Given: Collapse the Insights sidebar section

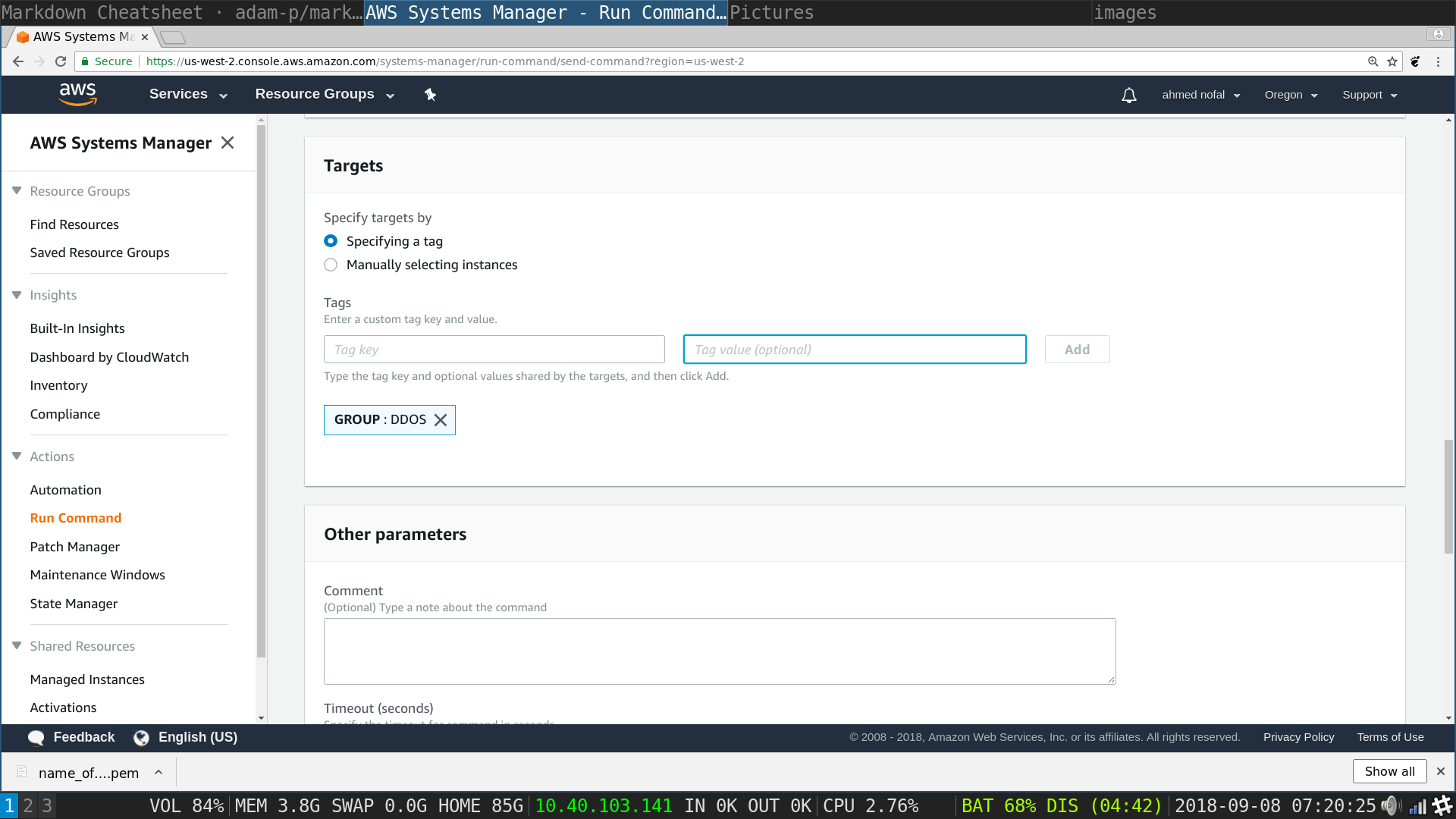Looking at the screenshot, I should [x=17, y=295].
